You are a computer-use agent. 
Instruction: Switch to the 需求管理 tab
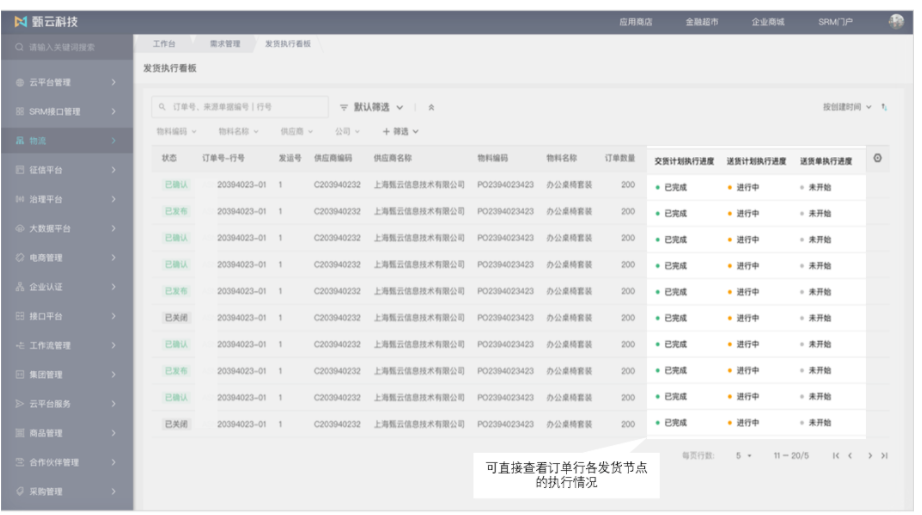click(225, 44)
